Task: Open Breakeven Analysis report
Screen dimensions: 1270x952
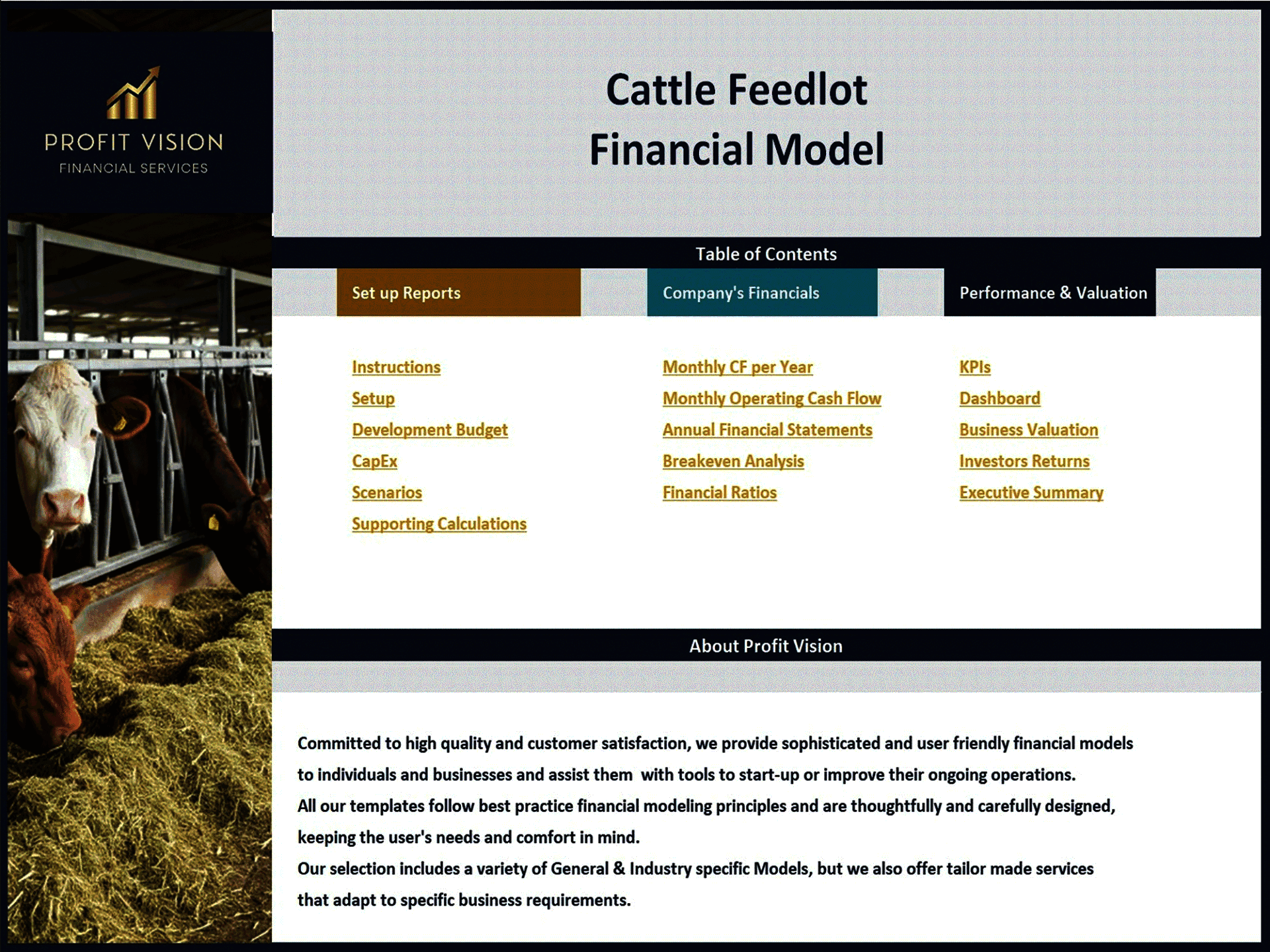Action: 735,461
